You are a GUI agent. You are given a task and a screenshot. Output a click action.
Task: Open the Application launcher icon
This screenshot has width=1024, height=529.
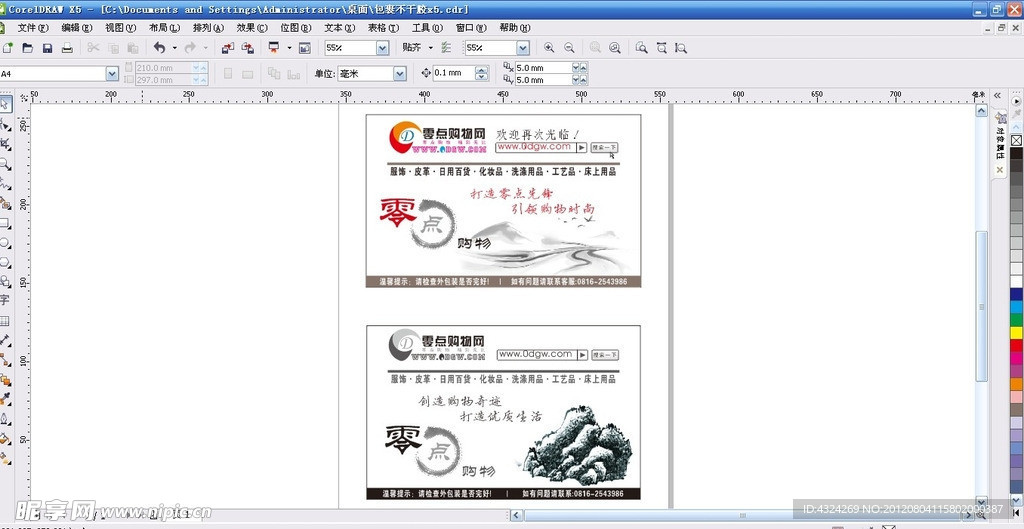pos(274,48)
